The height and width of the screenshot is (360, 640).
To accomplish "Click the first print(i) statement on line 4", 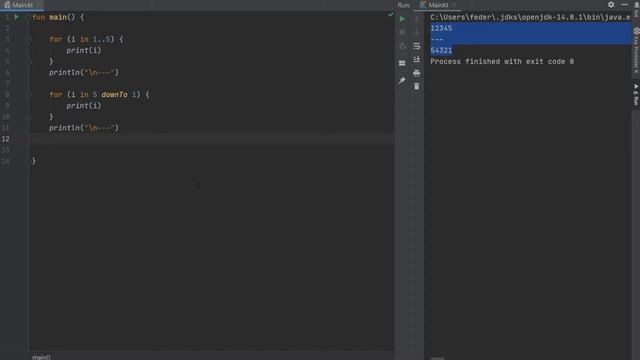I will 84,50.
